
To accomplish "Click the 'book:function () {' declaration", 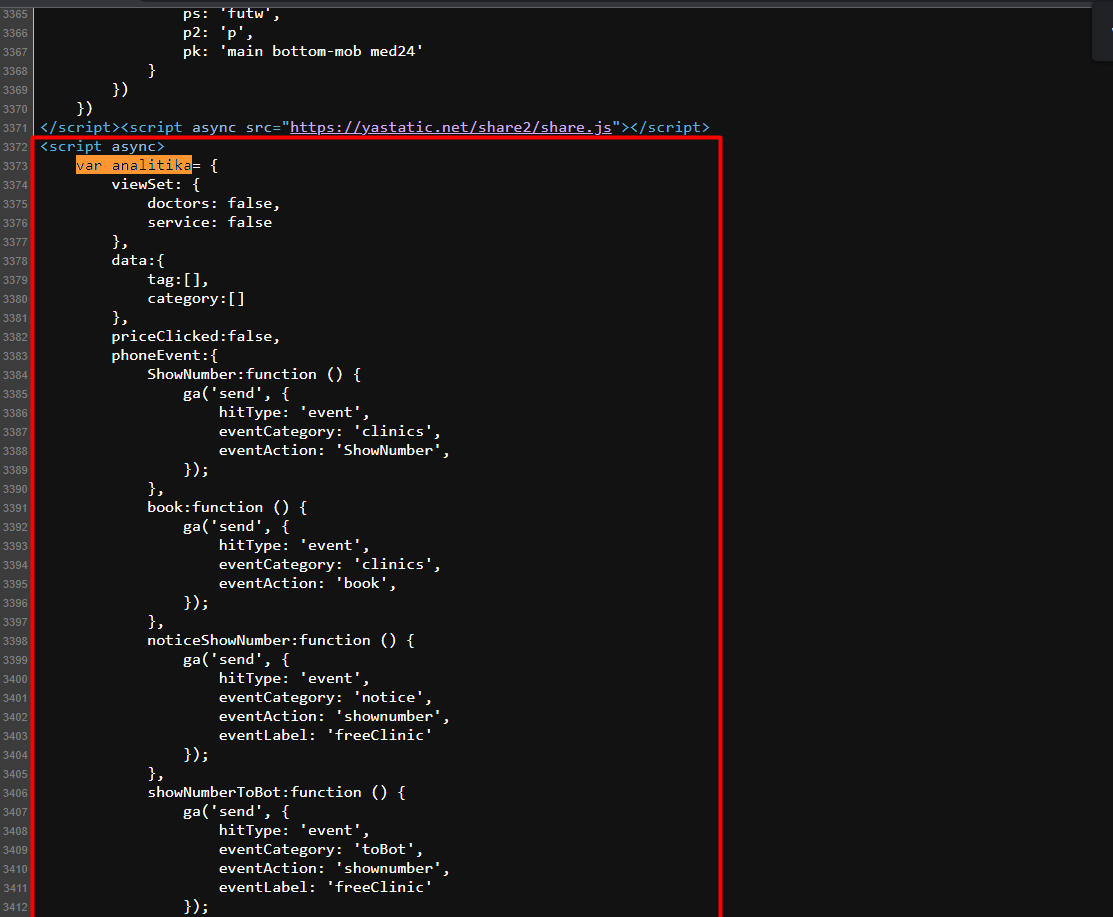I will point(227,507).
